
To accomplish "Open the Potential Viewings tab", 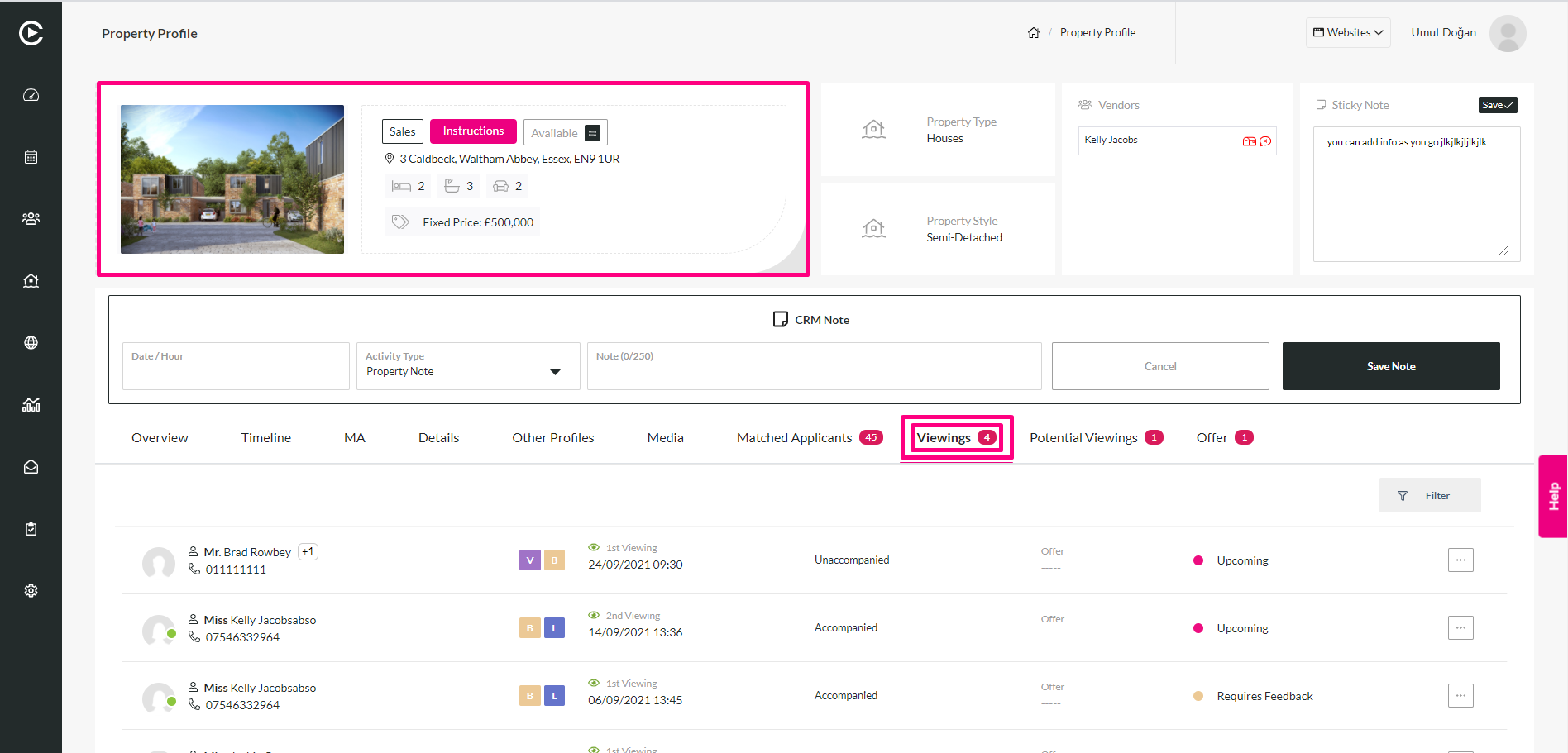I will click(x=1097, y=438).
